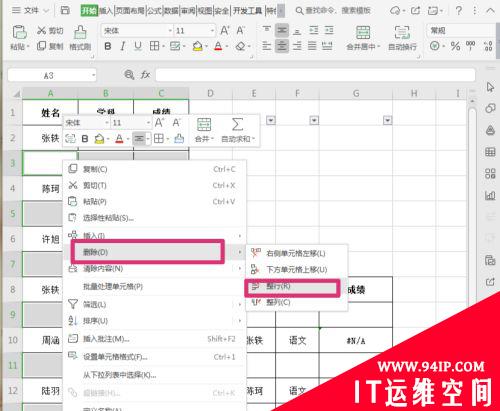Click format painter in the mini toolbar

(x=179, y=138)
